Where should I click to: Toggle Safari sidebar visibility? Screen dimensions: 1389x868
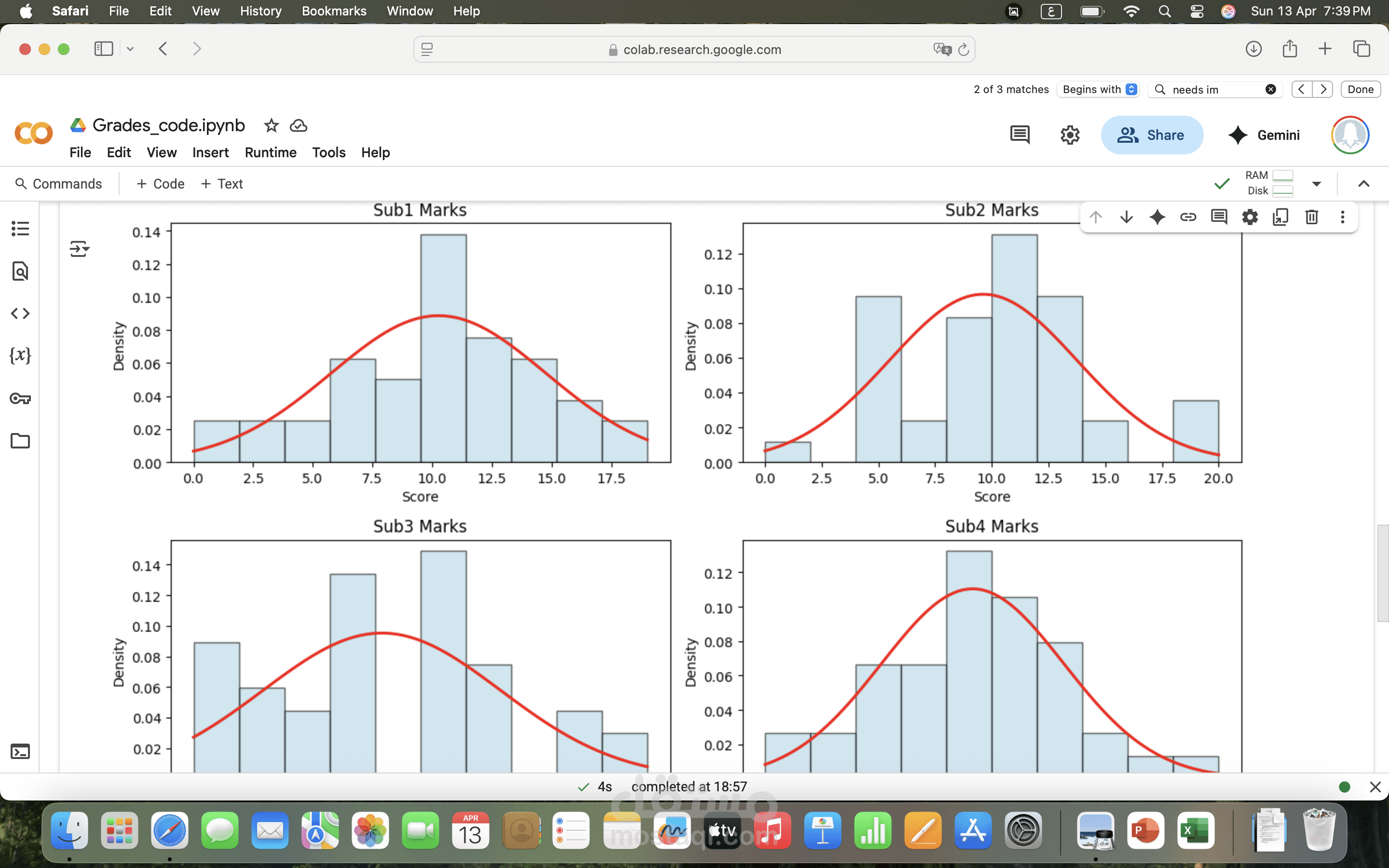[x=104, y=49]
